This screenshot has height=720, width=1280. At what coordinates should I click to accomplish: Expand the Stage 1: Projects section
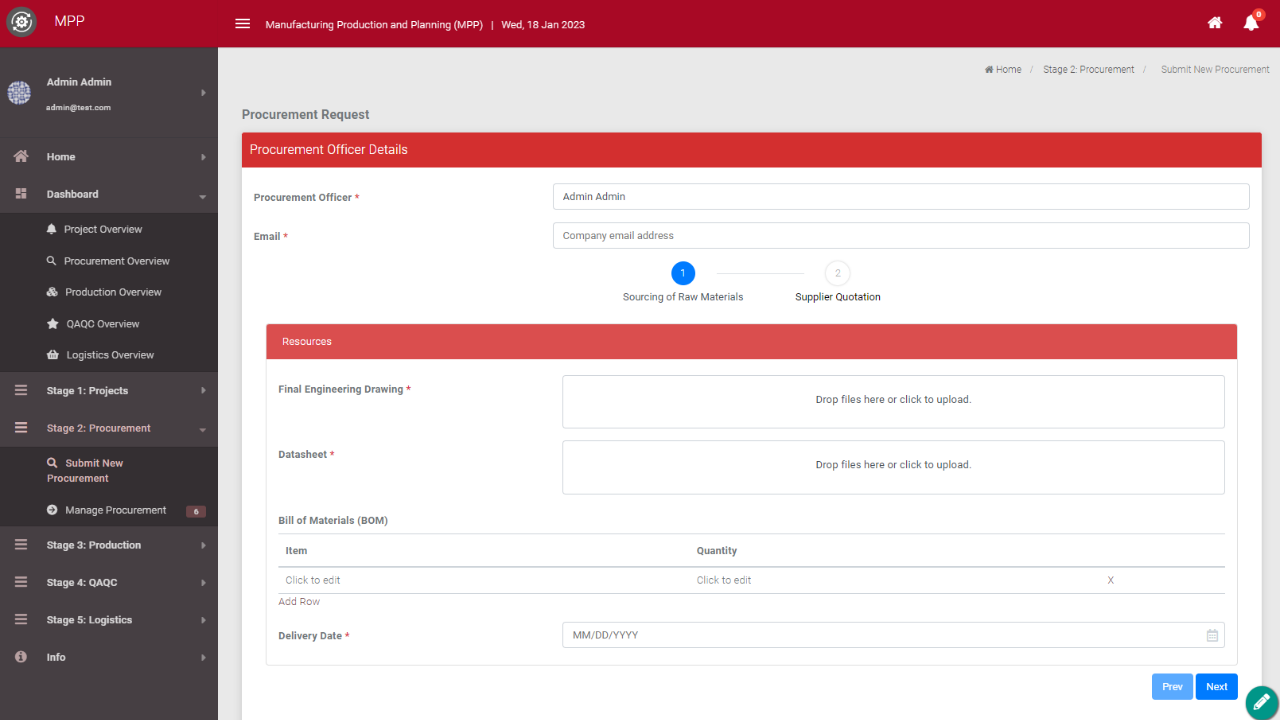[x=109, y=390]
